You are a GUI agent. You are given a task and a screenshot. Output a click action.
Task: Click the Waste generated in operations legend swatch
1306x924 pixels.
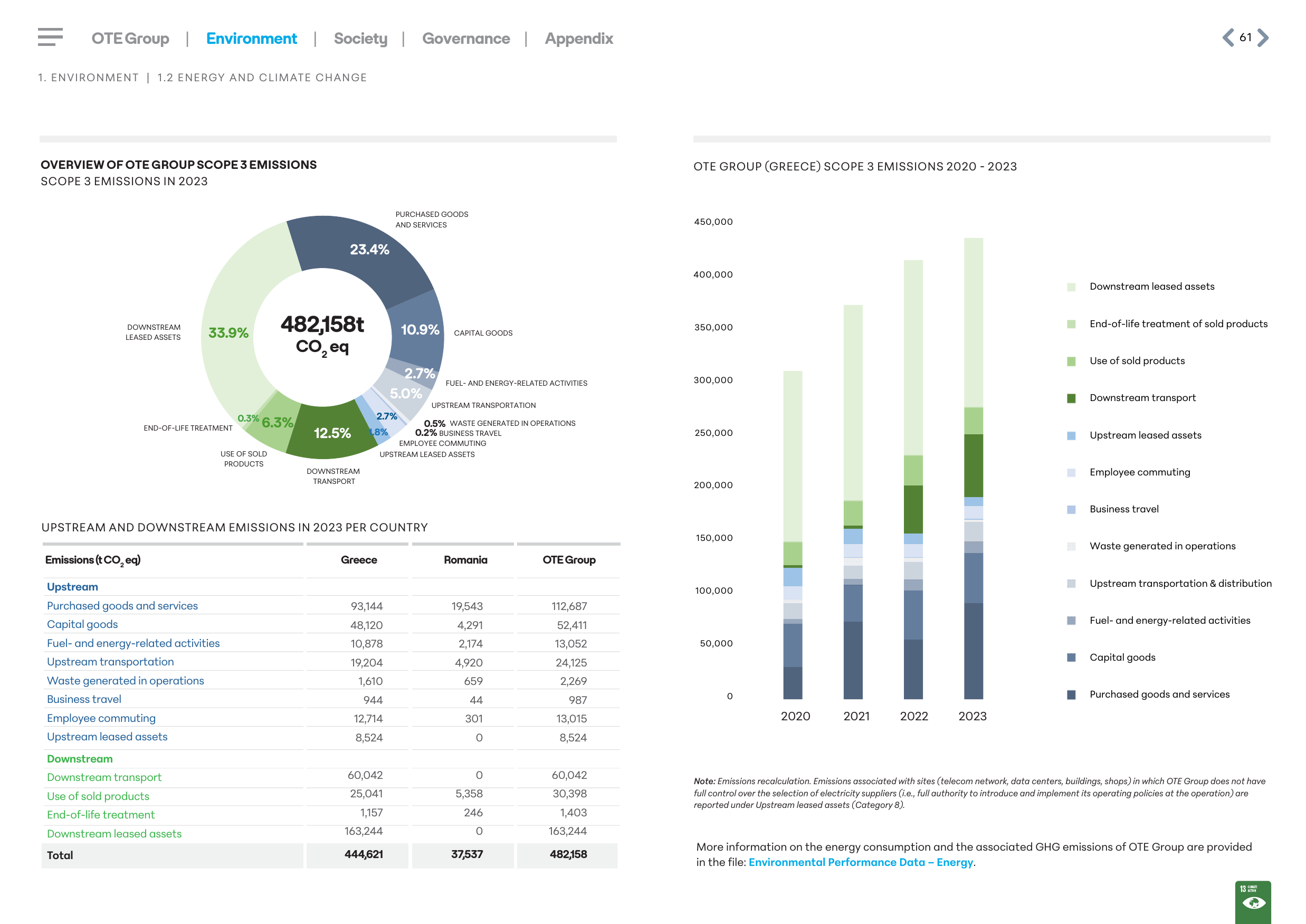click(x=1071, y=547)
